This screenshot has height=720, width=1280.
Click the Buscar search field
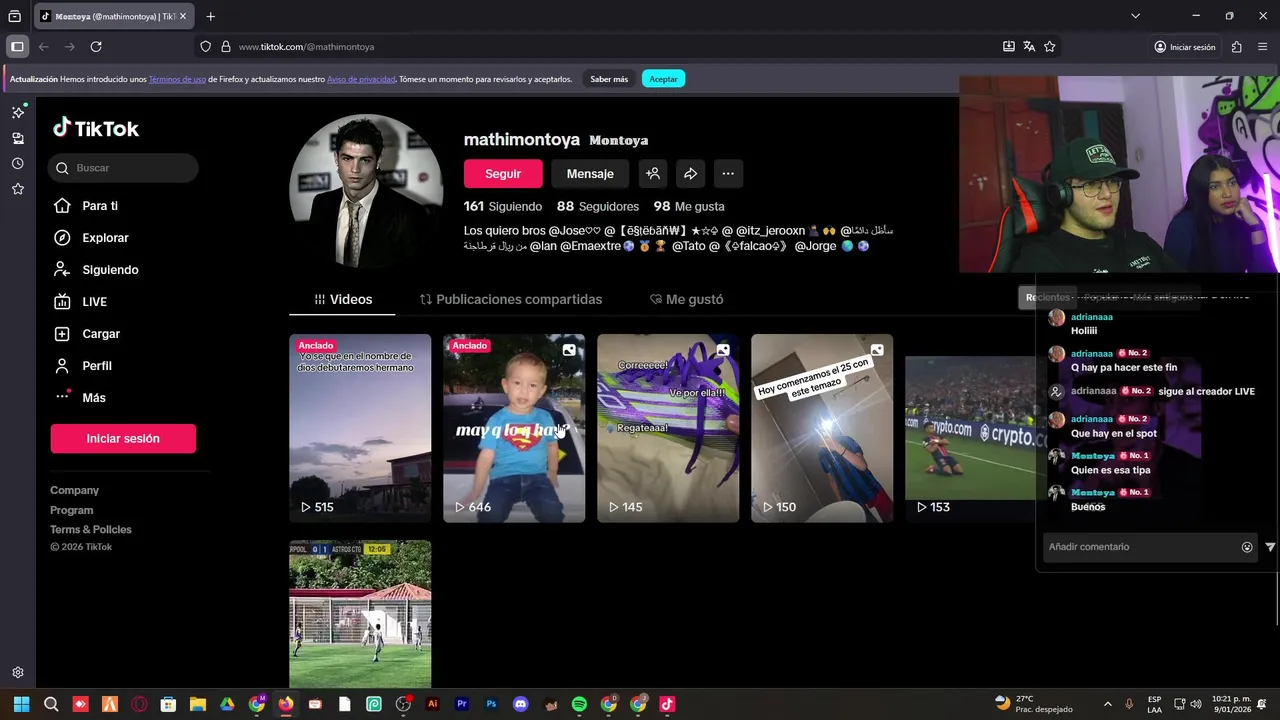(x=123, y=168)
